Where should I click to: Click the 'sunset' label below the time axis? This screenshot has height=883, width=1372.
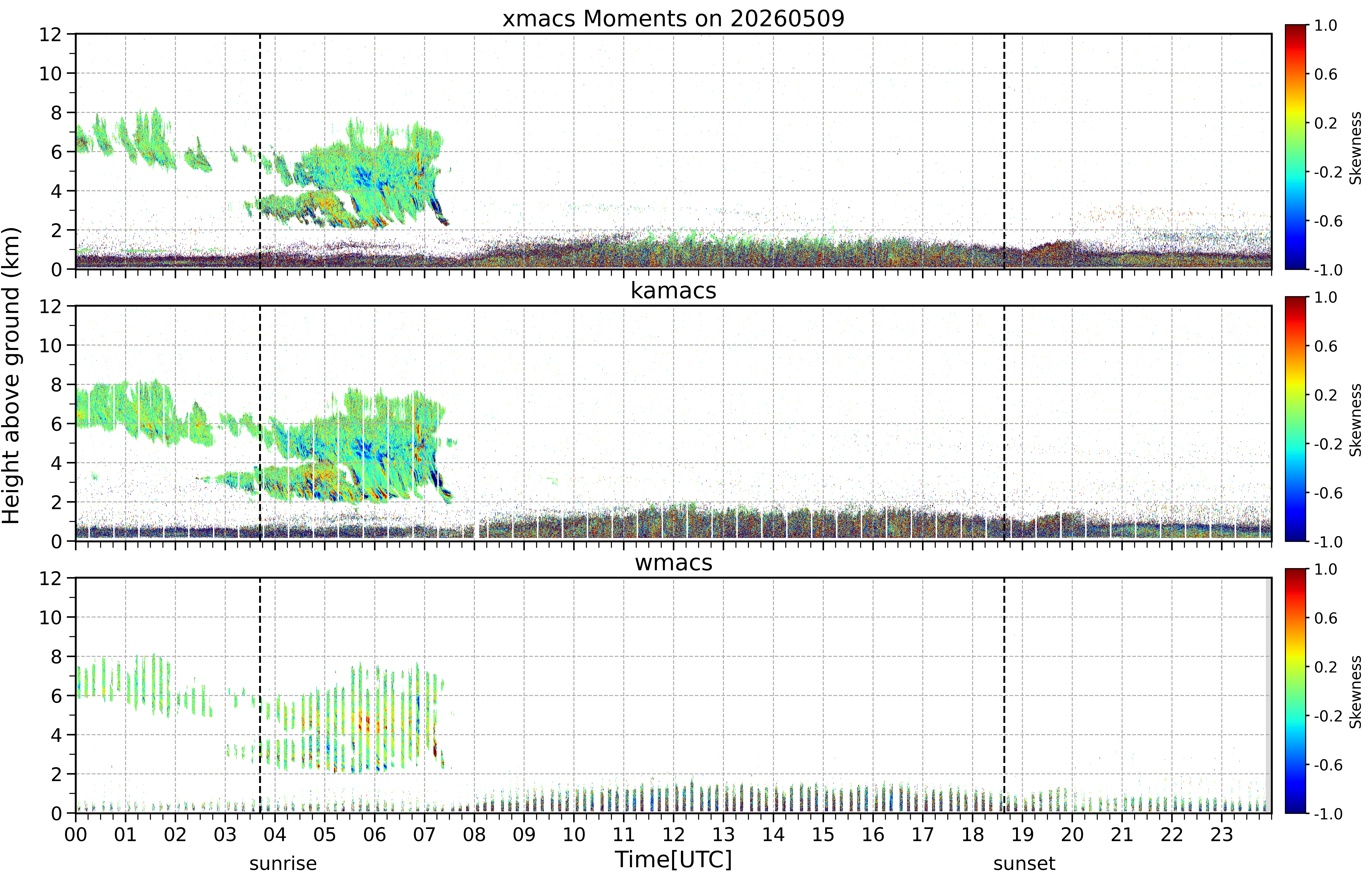point(1024,863)
